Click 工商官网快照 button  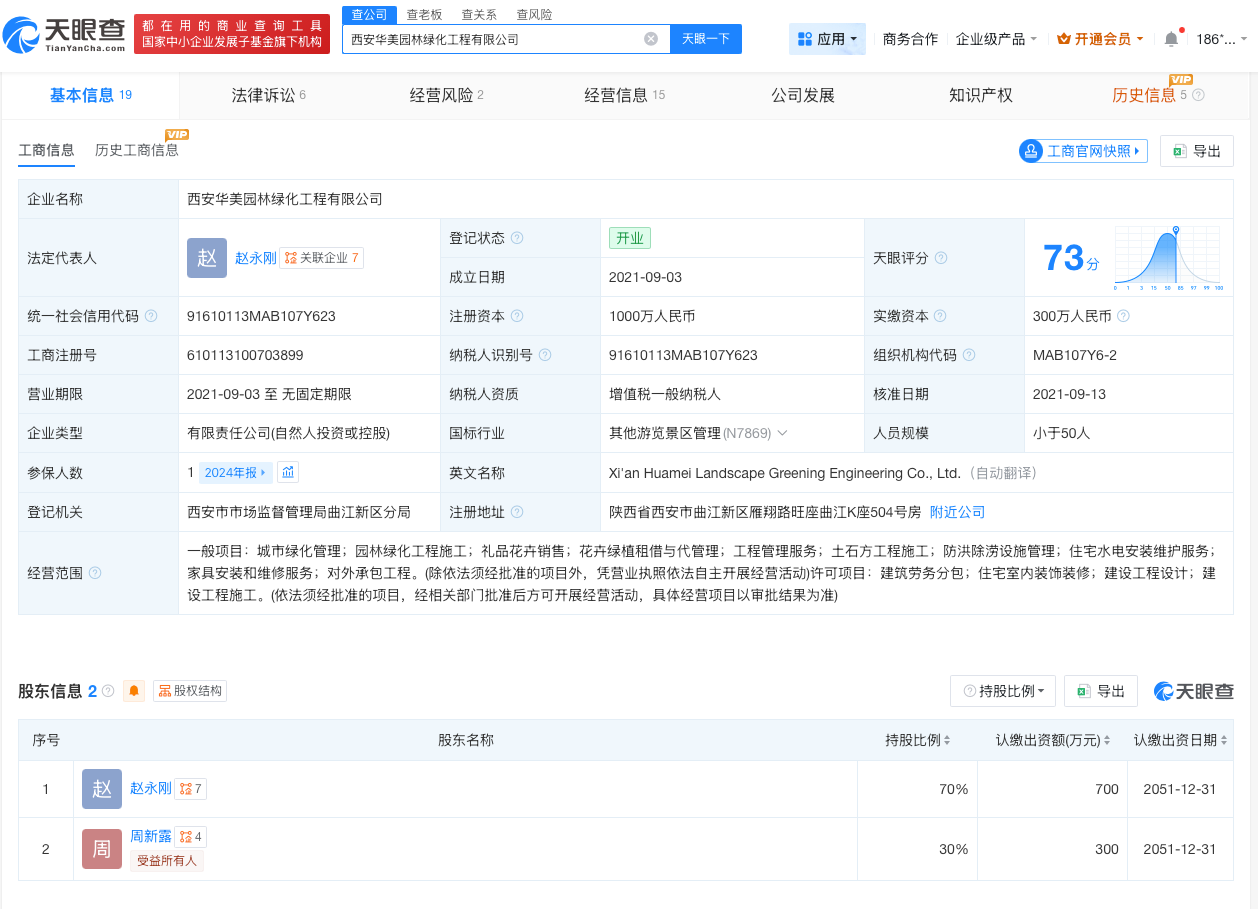[x=1083, y=151]
